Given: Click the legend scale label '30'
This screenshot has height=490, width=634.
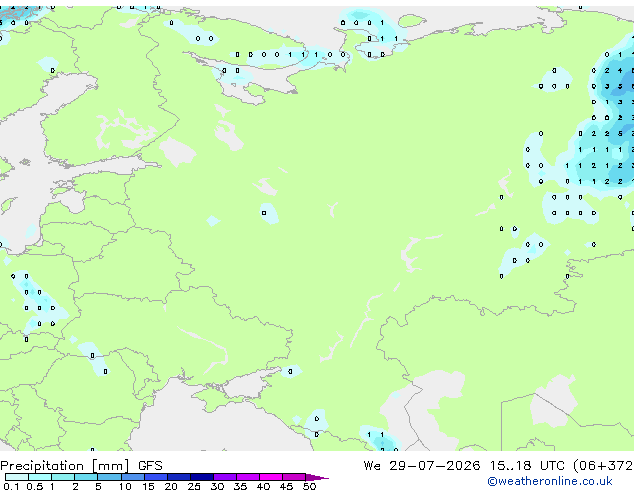Looking at the screenshot, I should 218,486.
